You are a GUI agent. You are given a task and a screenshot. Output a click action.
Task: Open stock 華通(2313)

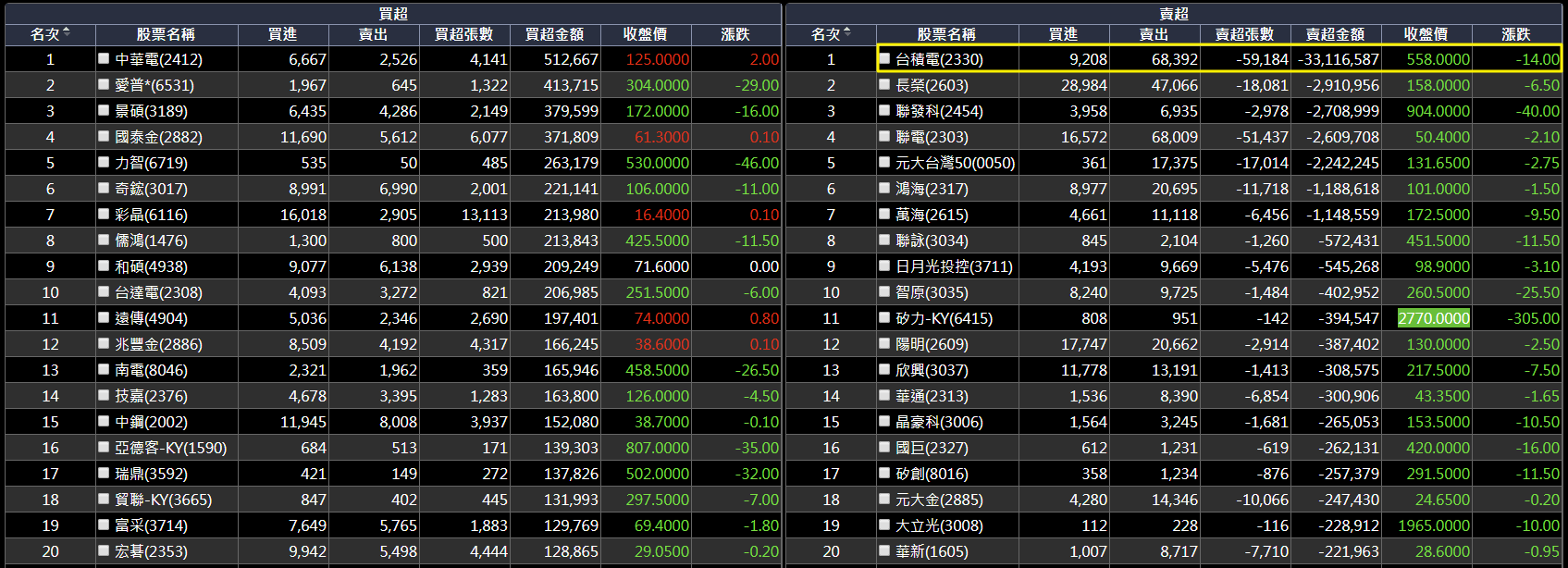coord(932,396)
